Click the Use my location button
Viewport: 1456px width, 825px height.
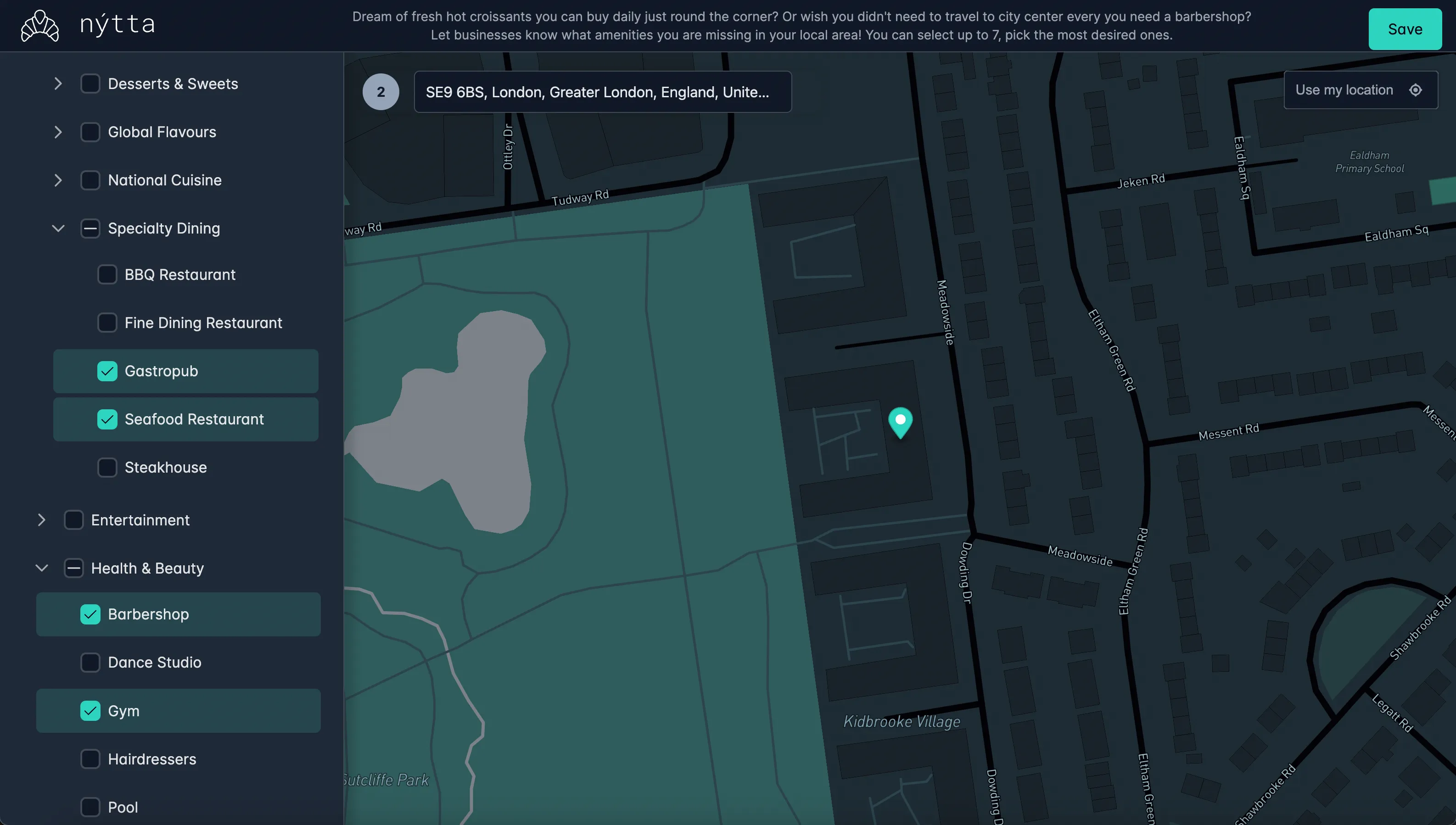pos(1344,90)
